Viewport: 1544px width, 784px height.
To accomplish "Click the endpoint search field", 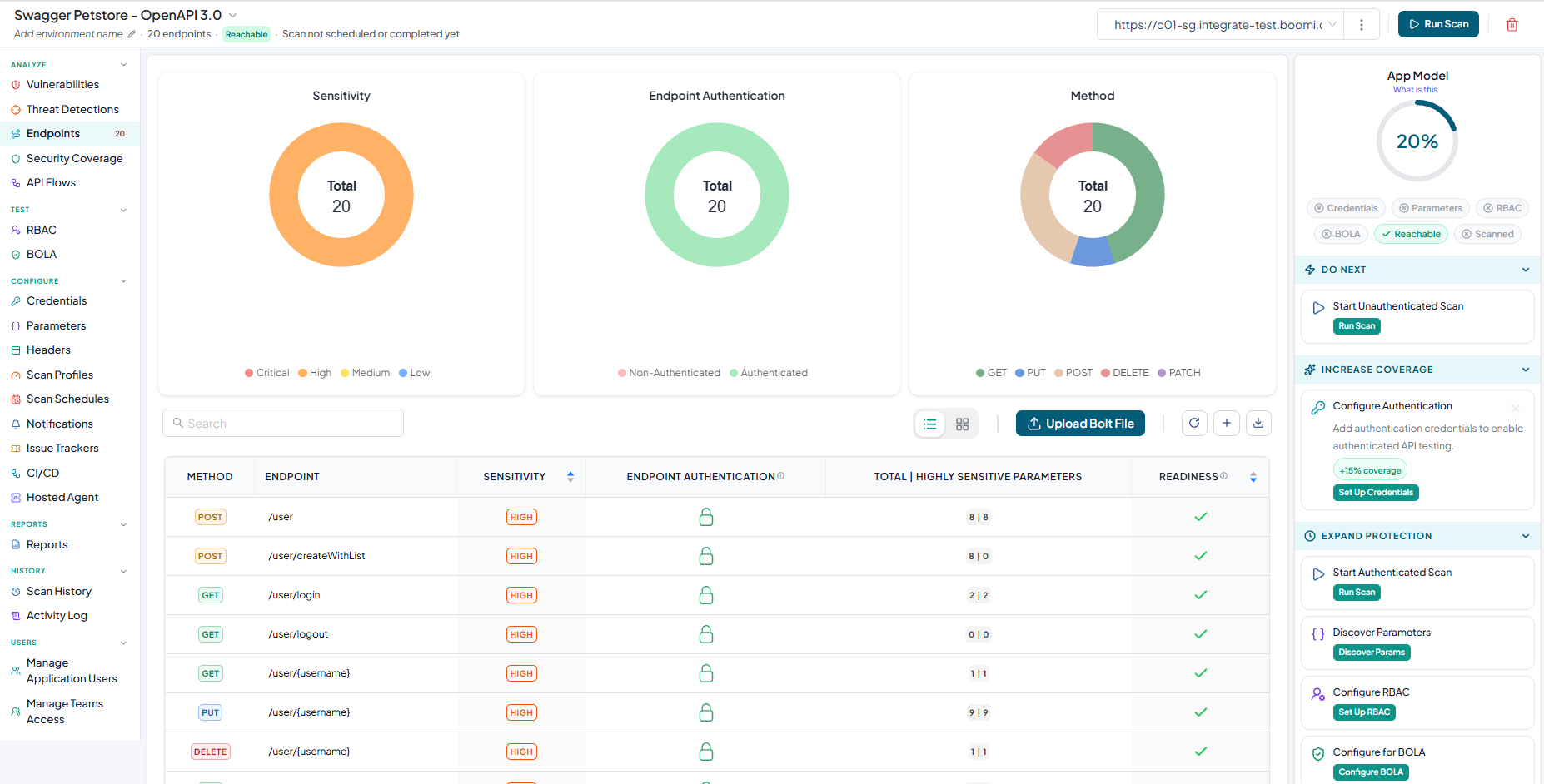I will [283, 423].
